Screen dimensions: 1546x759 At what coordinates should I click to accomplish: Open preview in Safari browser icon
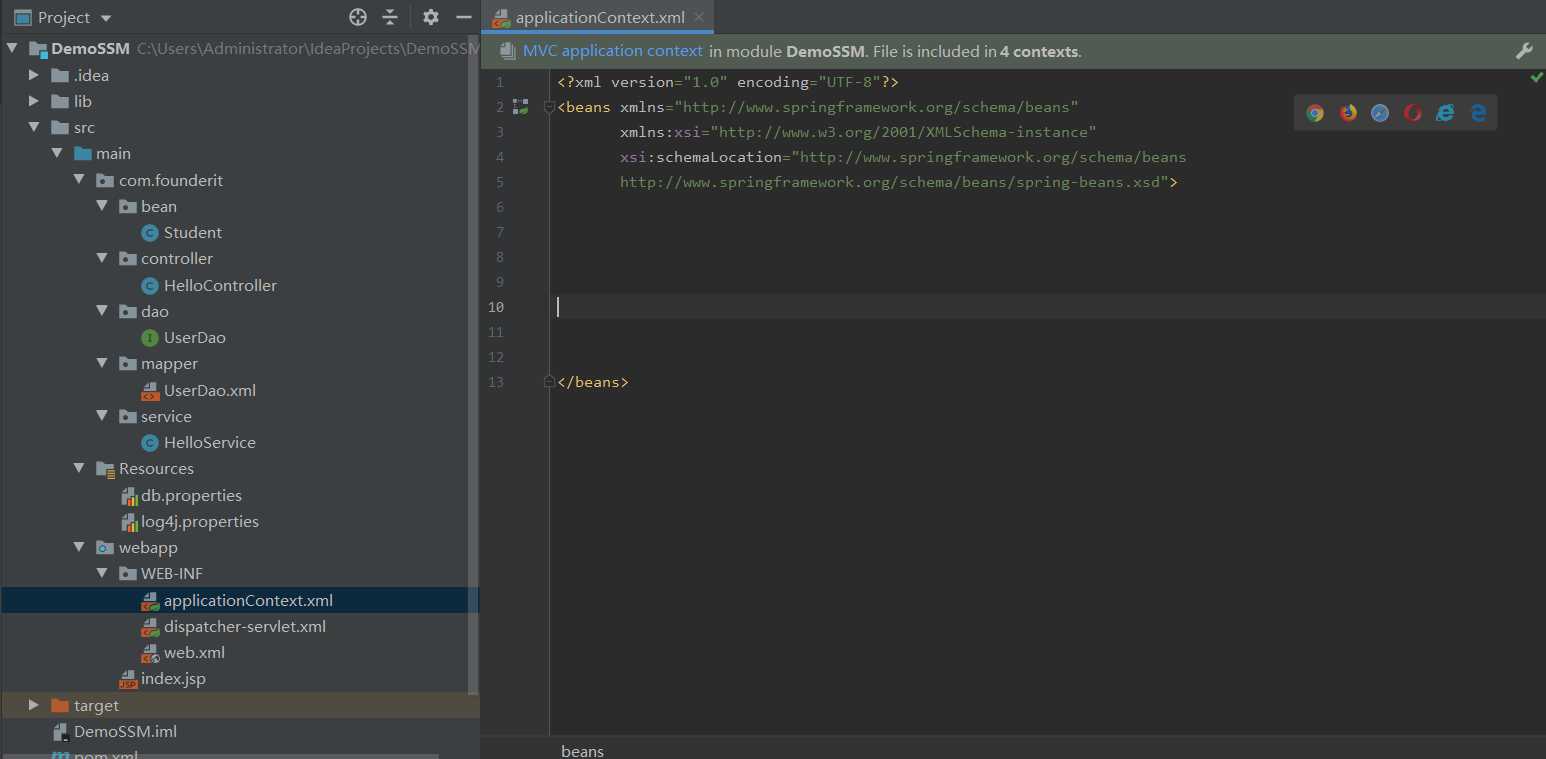click(1380, 113)
